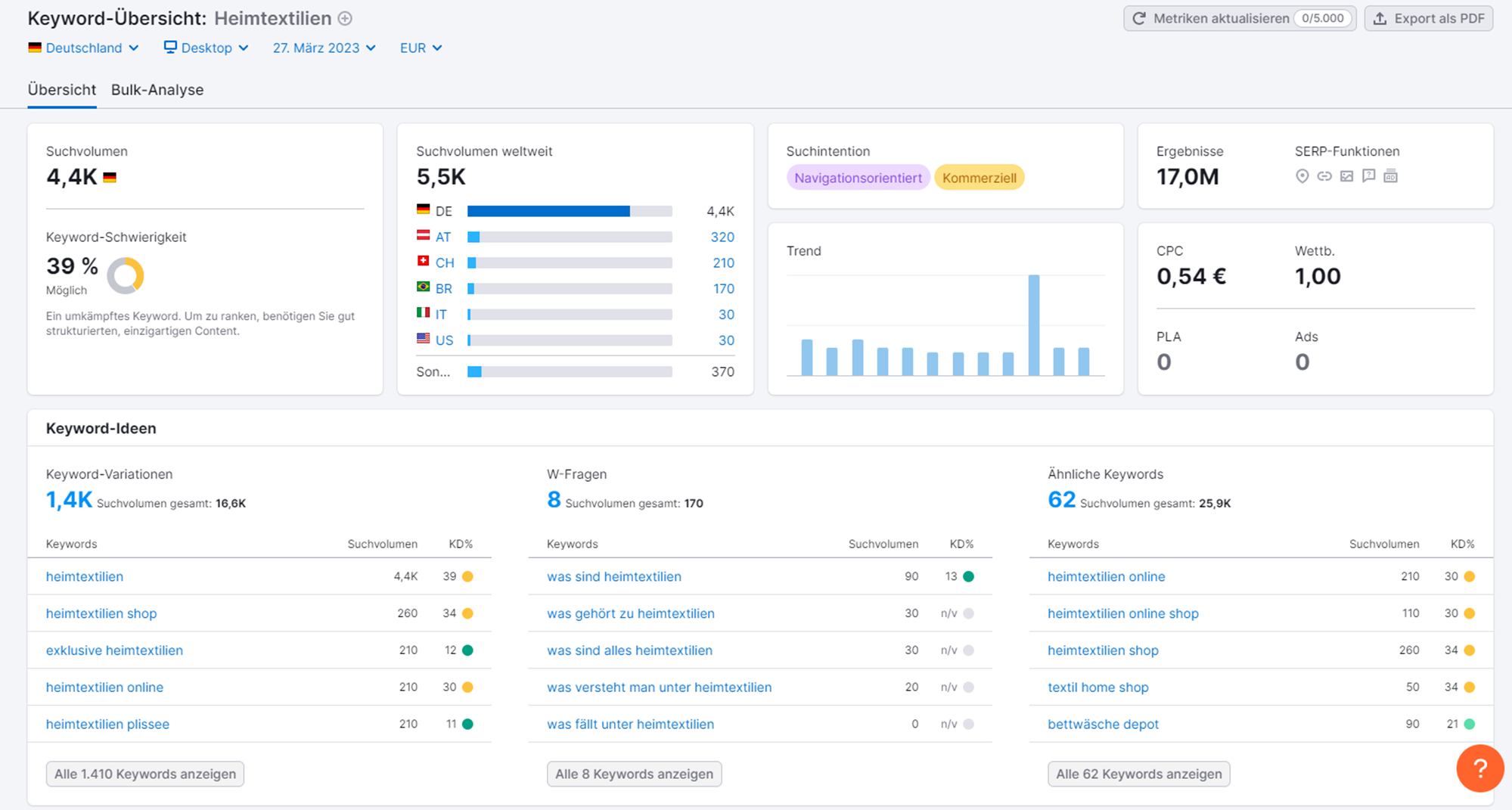Click the SERP image pack icon
This screenshot has width=1512, height=810.
1346,176
